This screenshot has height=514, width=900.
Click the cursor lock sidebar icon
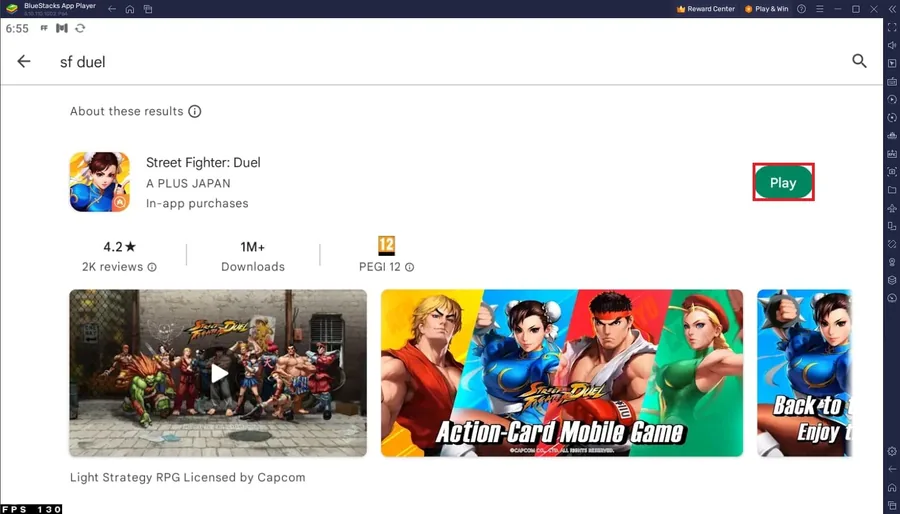pos(891,63)
